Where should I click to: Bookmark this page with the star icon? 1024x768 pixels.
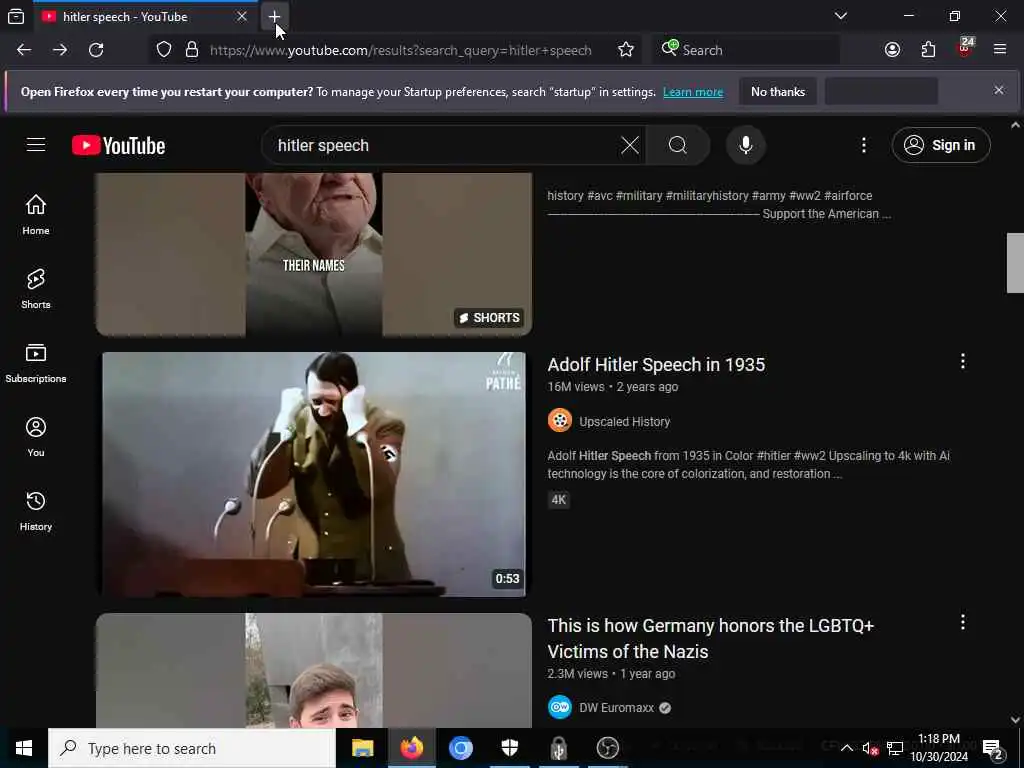point(626,50)
